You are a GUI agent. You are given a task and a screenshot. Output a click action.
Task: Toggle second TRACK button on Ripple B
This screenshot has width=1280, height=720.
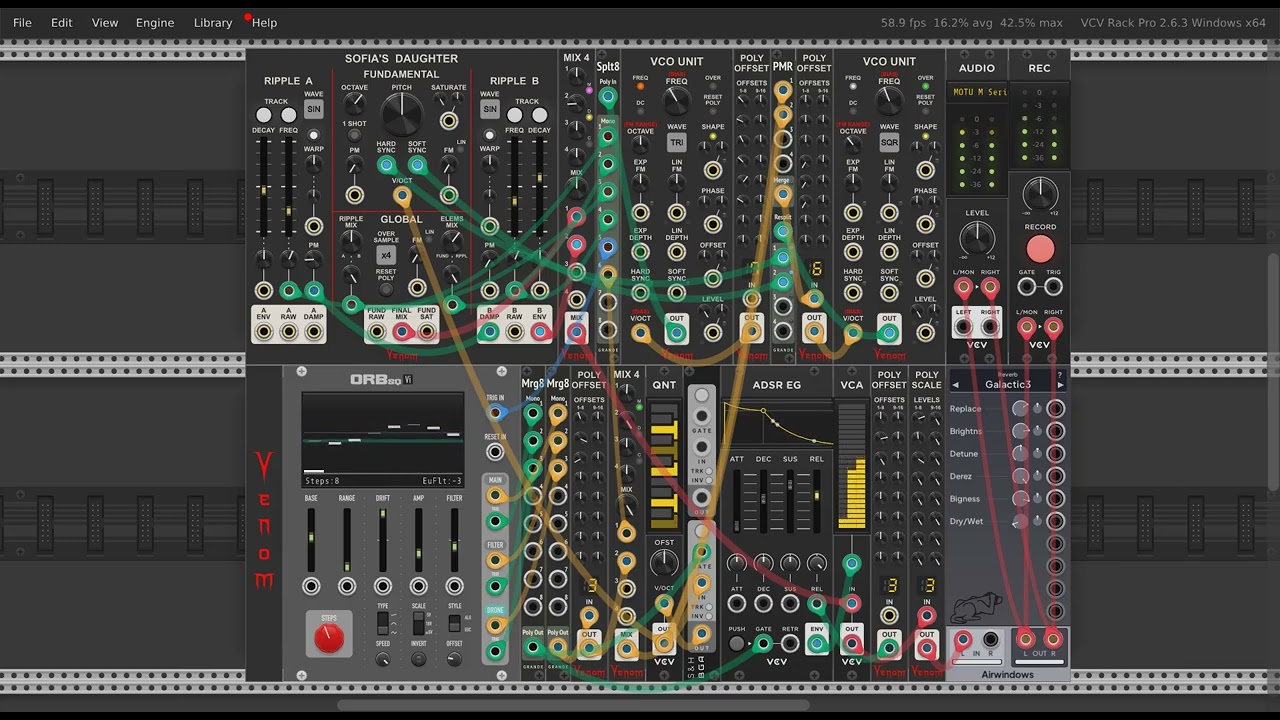point(539,115)
